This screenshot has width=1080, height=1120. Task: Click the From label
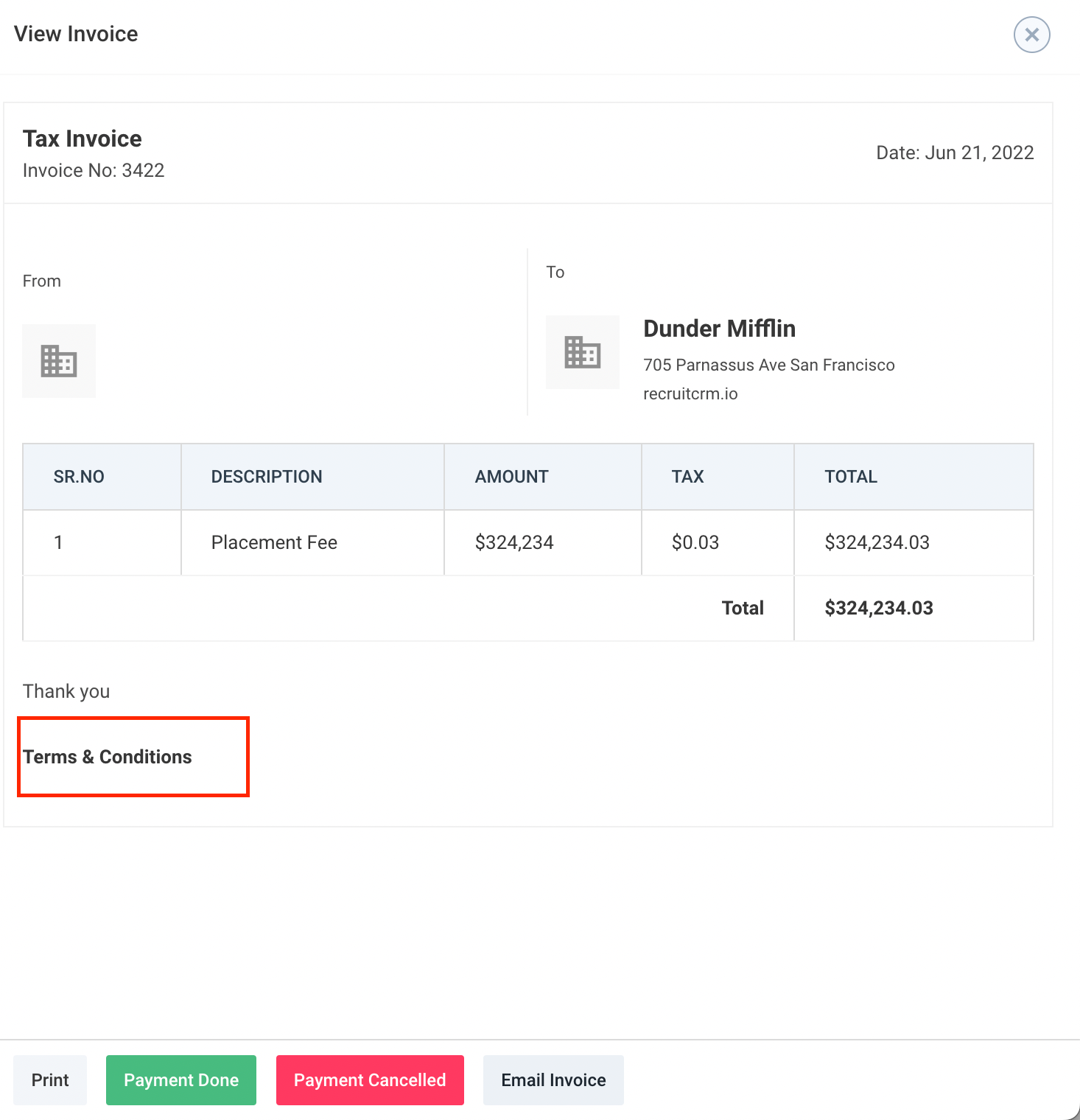pyautogui.click(x=42, y=281)
